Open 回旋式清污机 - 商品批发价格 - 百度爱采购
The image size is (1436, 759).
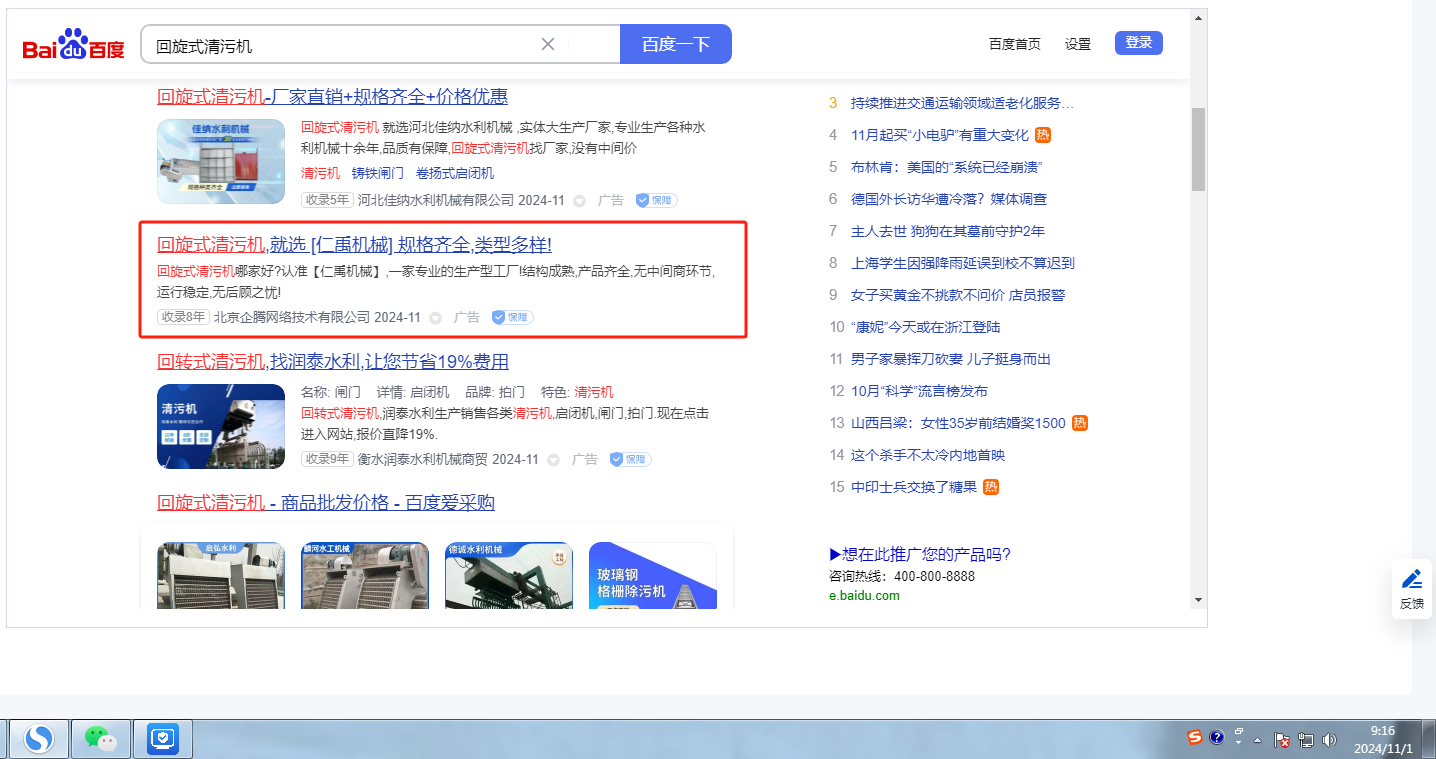coord(326,503)
